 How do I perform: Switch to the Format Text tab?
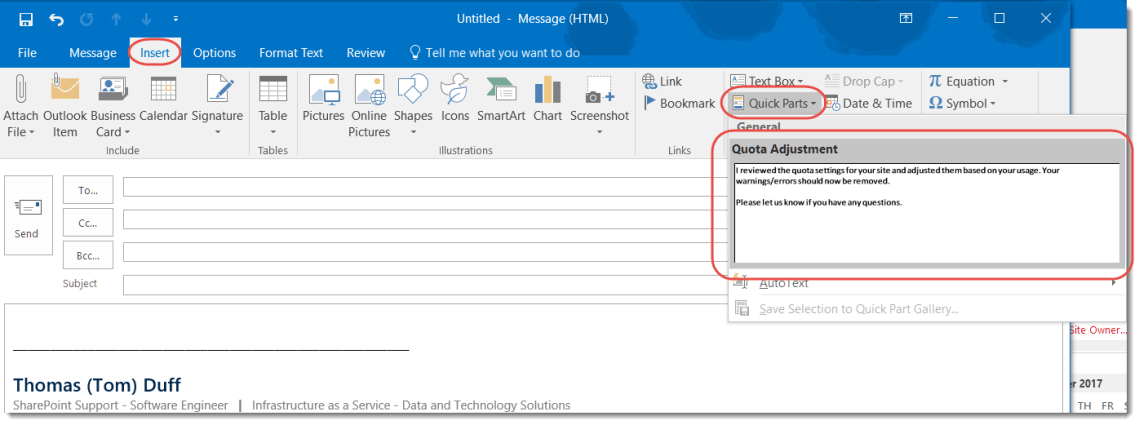click(291, 52)
